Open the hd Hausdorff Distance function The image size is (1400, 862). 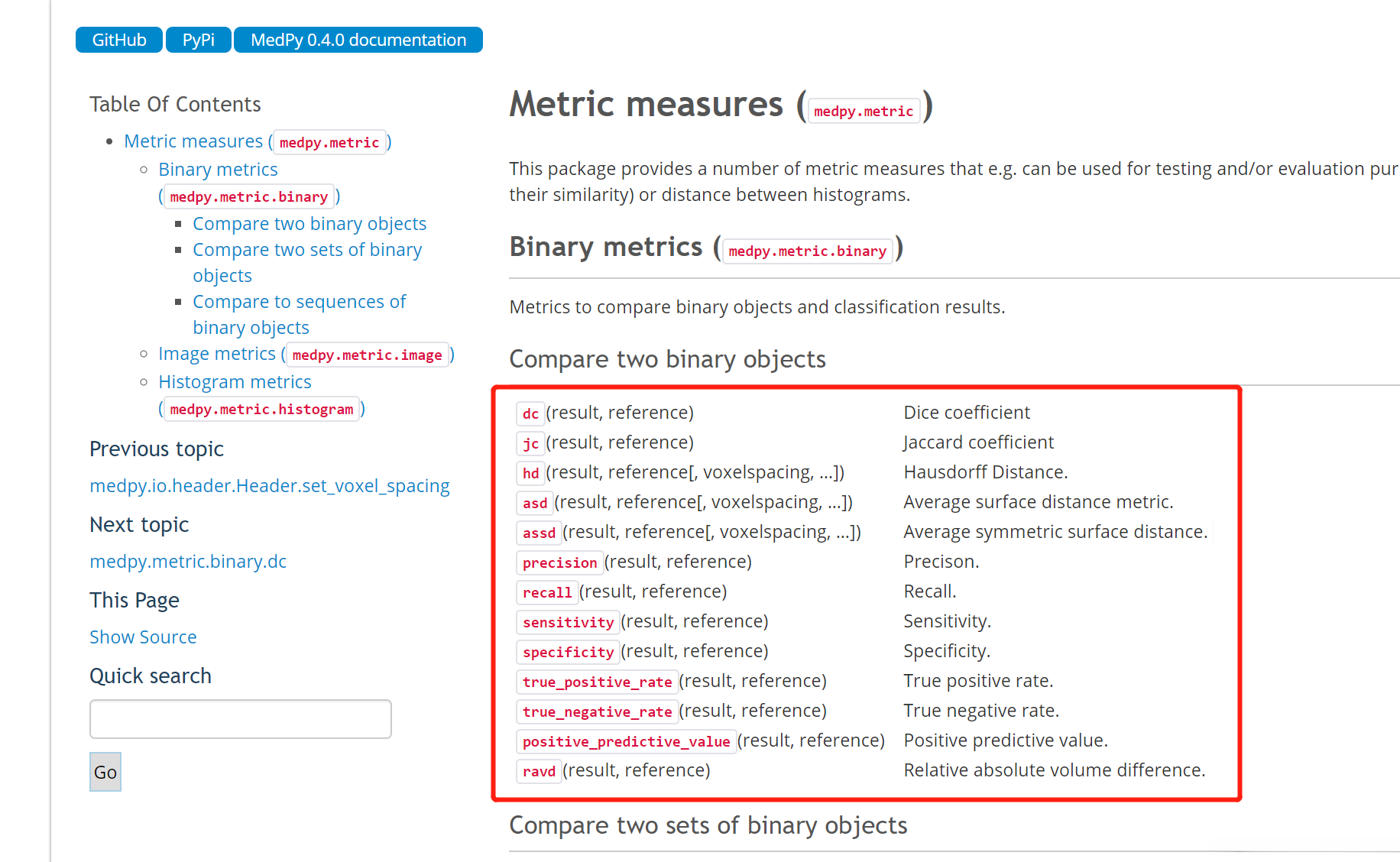[530, 473]
